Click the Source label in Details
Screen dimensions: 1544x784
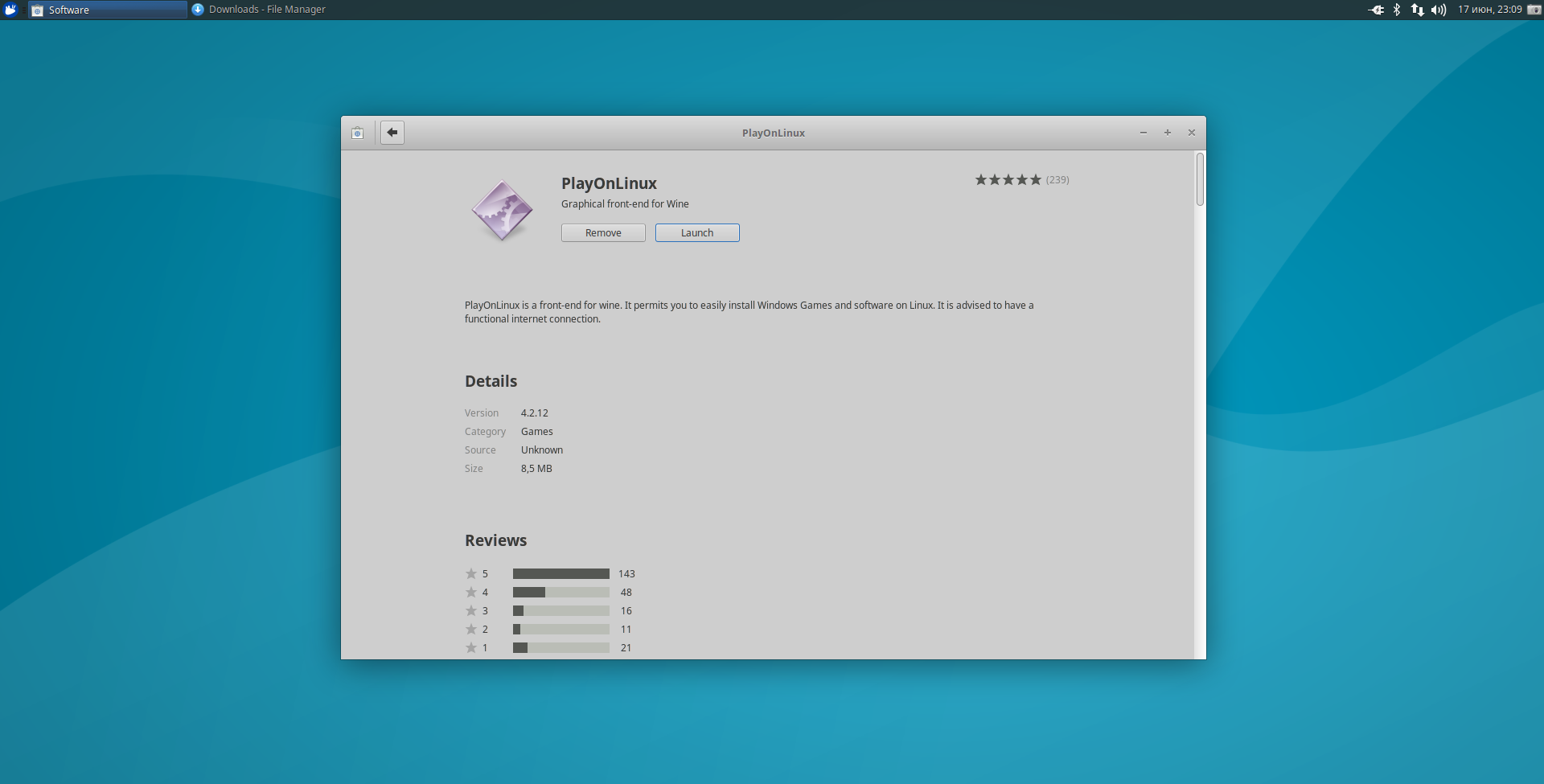480,450
